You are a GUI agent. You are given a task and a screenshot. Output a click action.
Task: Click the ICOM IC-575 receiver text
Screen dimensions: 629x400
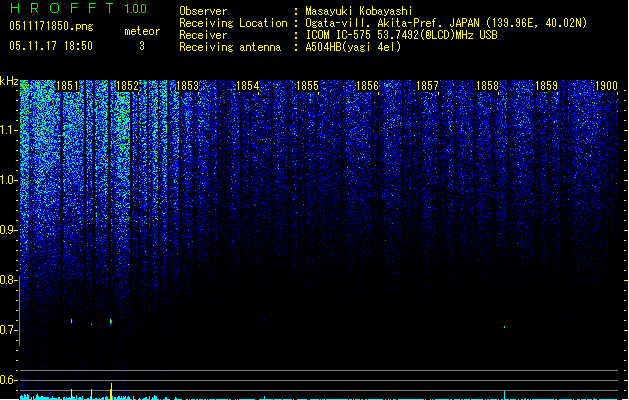[401, 35]
